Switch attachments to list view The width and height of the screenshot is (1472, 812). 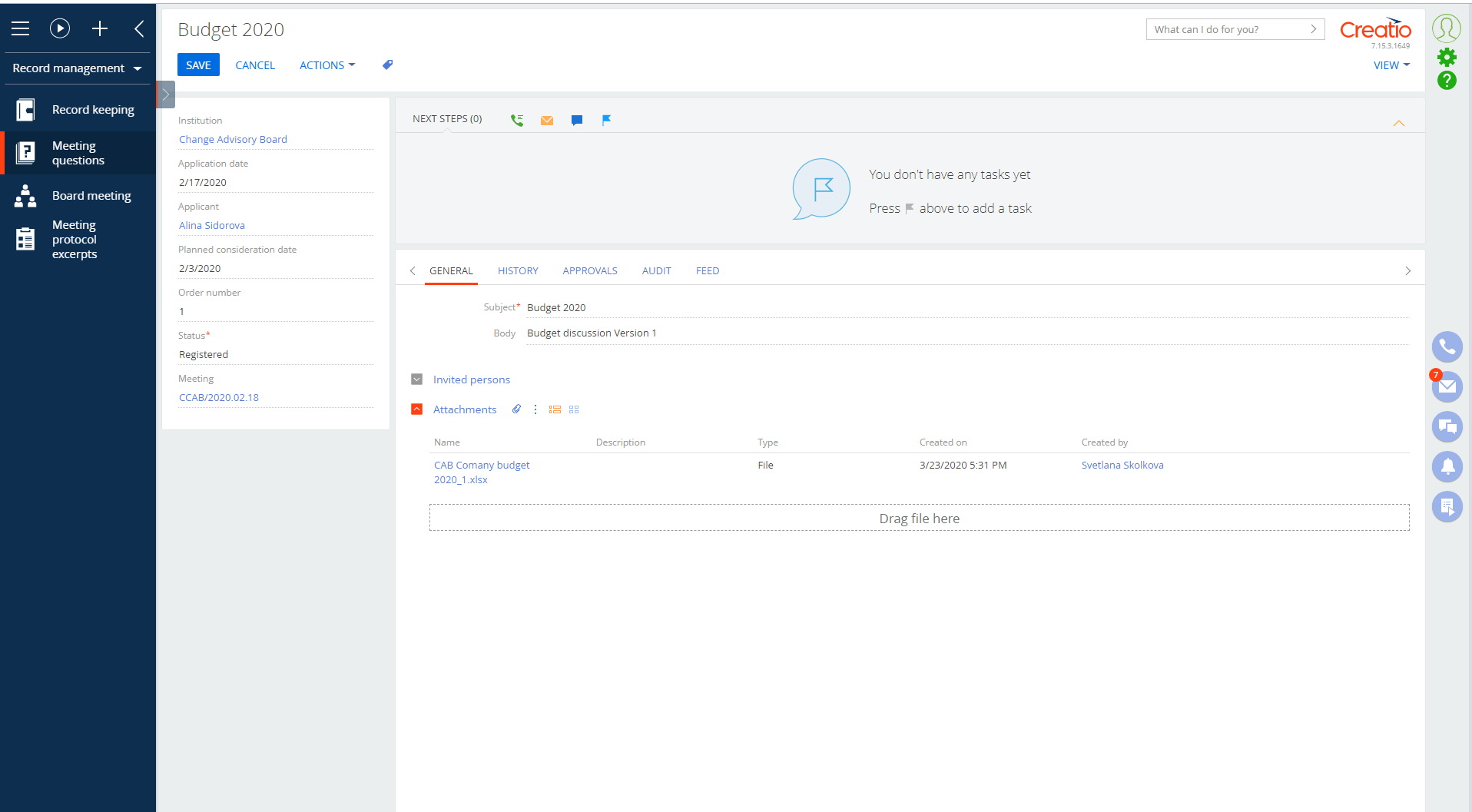pos(555,409)
